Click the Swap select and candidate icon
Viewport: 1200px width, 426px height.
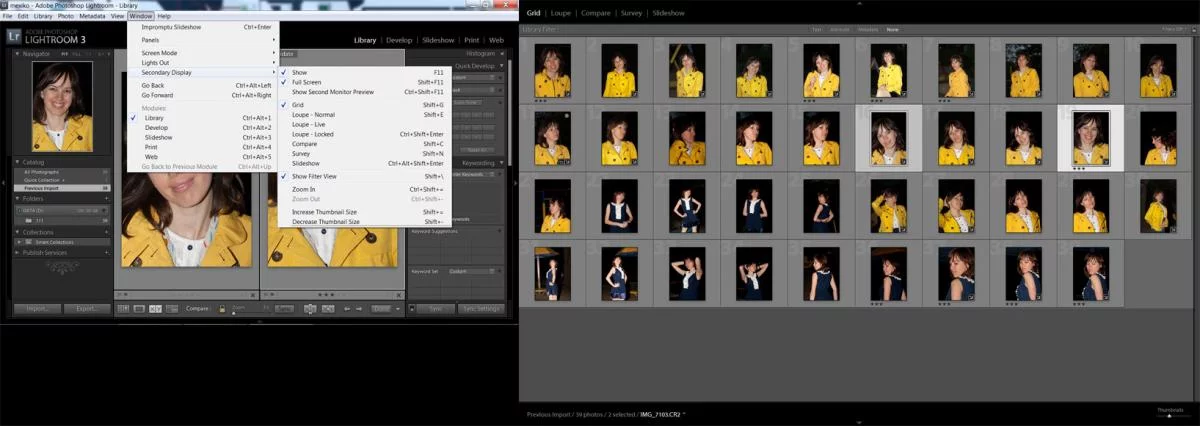(x=310, y=309)
